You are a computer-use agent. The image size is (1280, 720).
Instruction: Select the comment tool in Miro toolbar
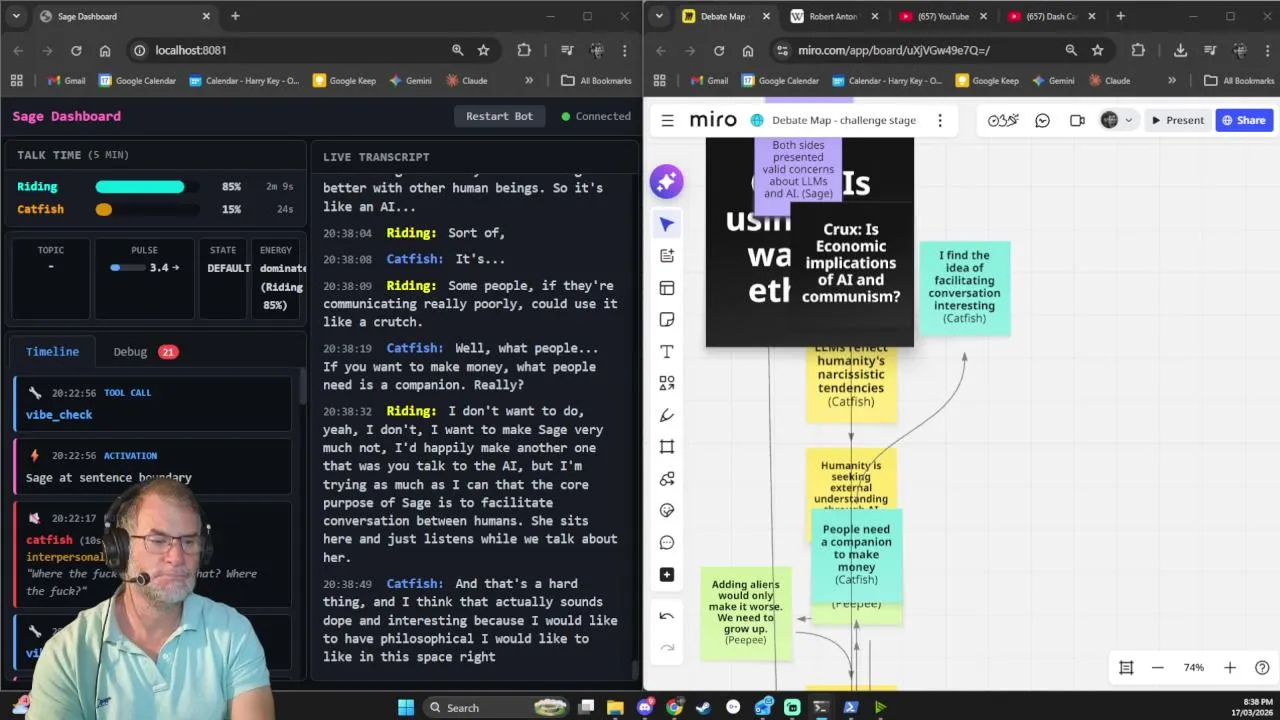point(667,543)
